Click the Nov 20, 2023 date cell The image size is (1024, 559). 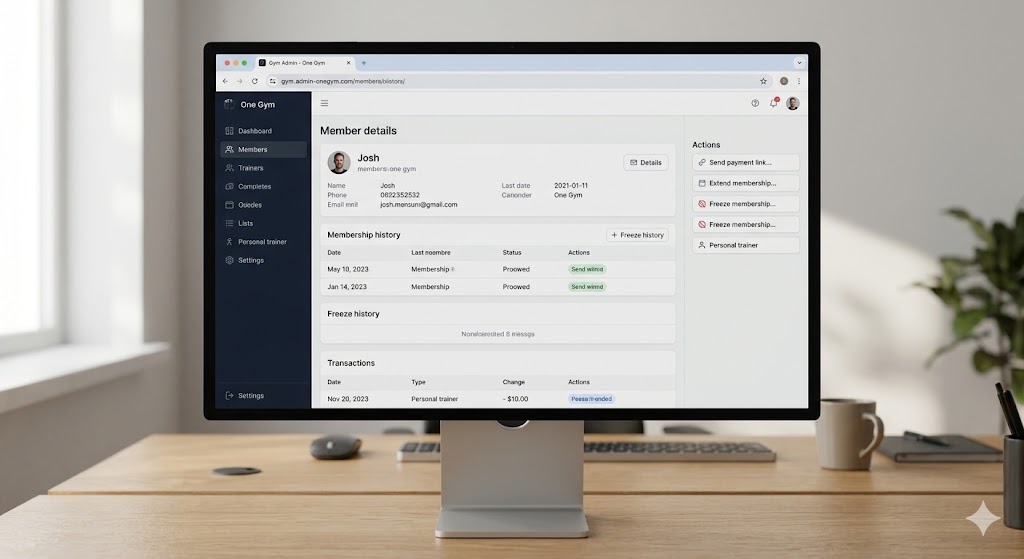coord(347,399)
